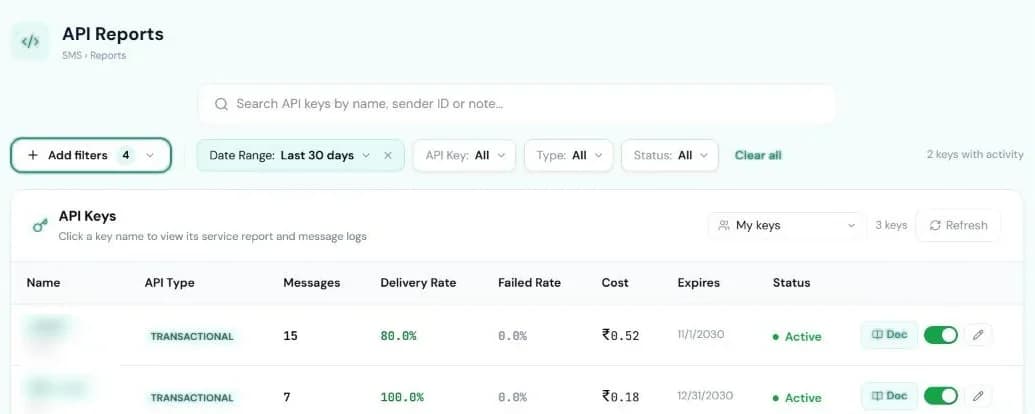
Task: Focus the Search API keys field
Action: pyautogui.click(x=518, y=104)
